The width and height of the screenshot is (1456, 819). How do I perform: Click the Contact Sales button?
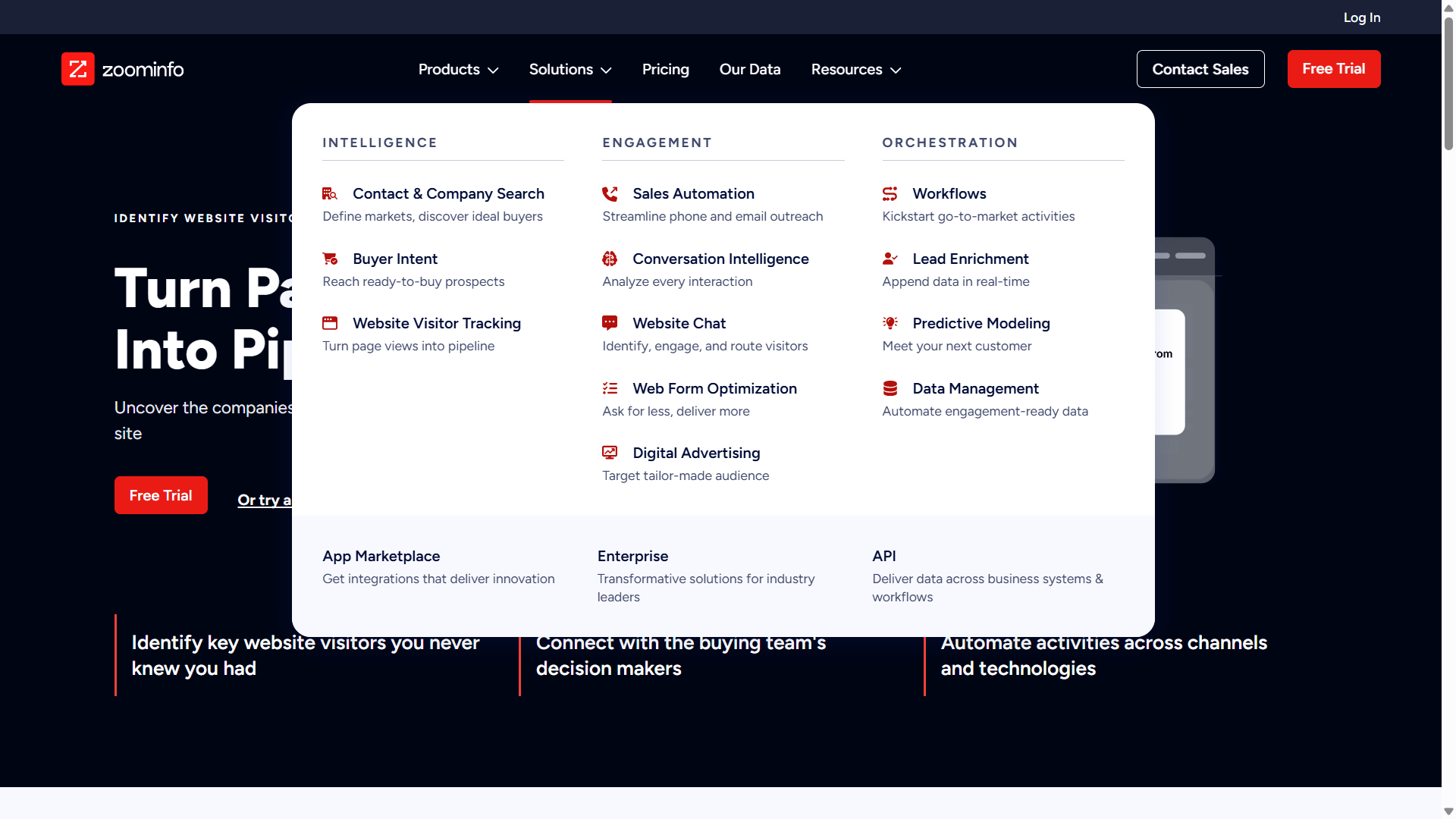point(1200,69)
